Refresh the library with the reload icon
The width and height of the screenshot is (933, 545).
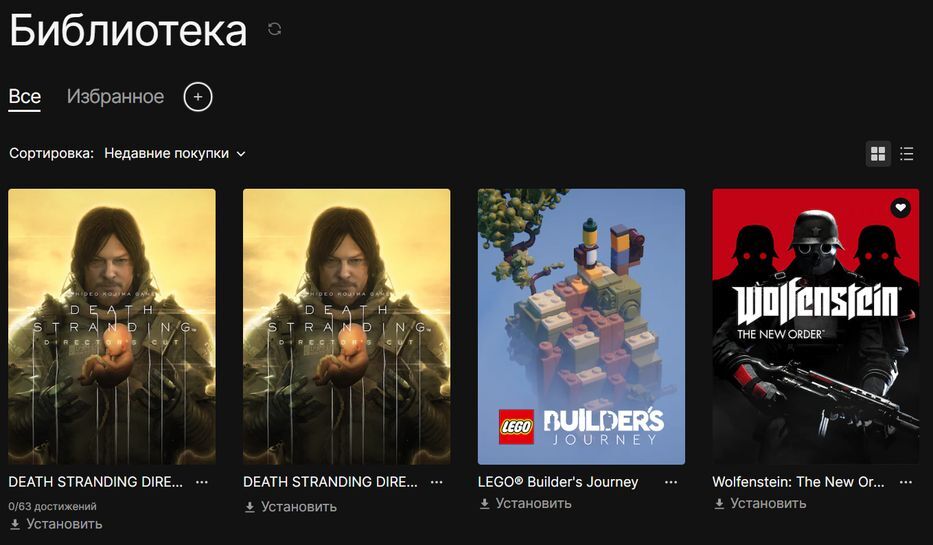click(x=274, y=29)
